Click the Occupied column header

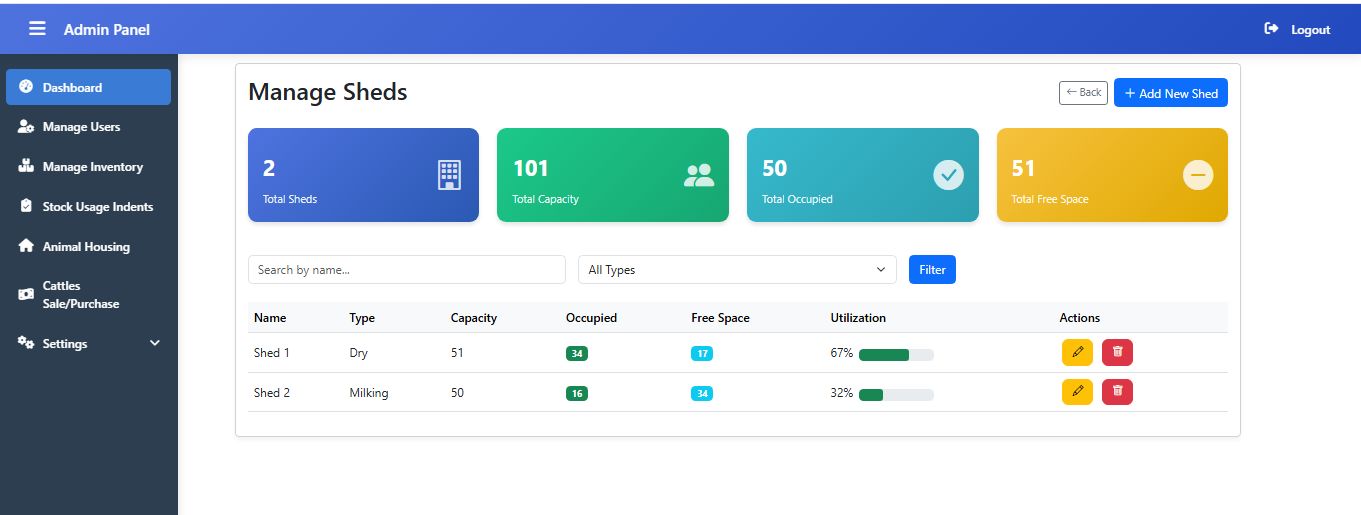click(591, 318)
